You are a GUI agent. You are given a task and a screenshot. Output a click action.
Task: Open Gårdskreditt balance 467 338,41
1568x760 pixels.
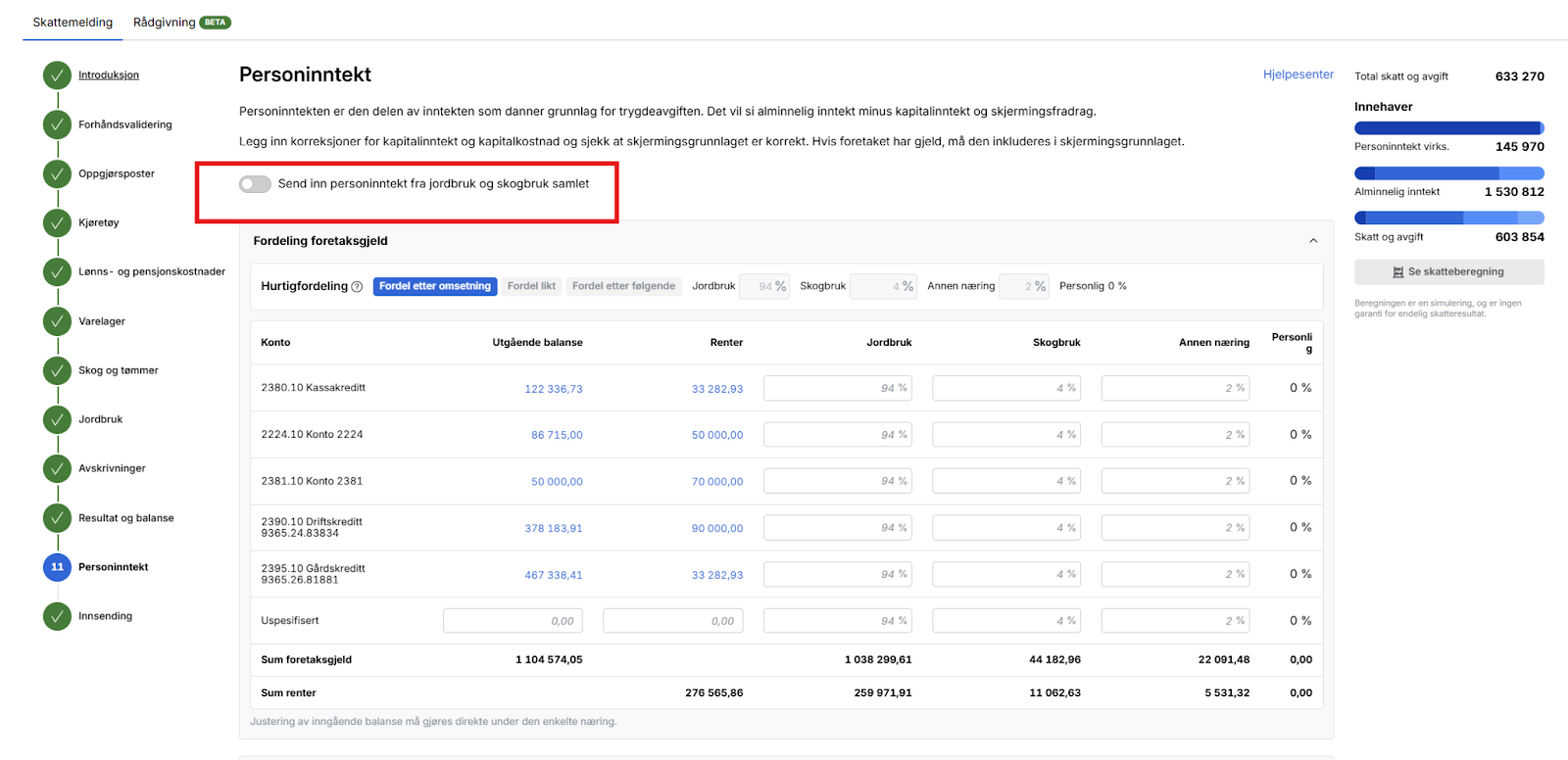pos(554,575)
